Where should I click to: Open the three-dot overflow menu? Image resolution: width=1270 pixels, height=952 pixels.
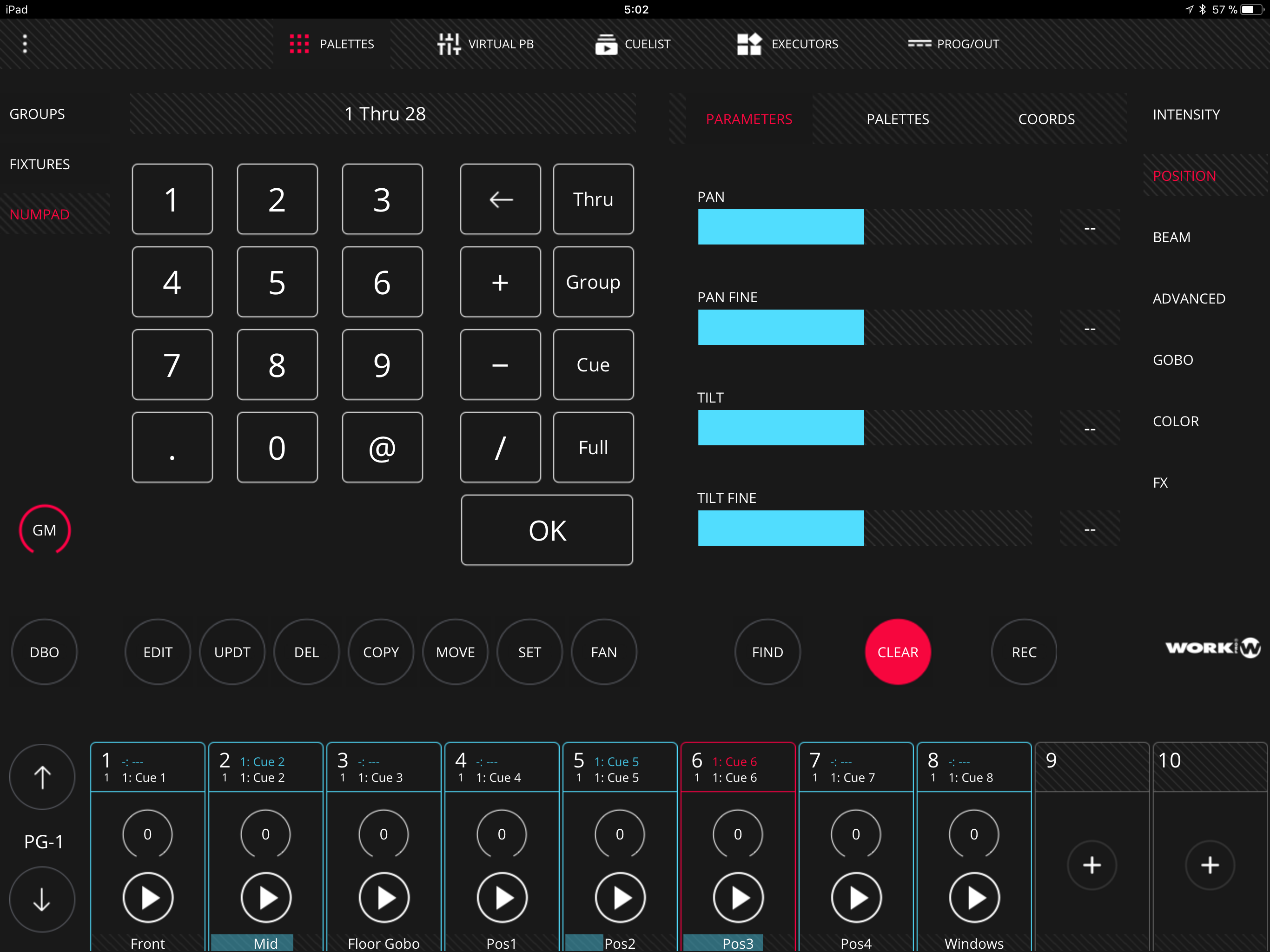(25, 44)
